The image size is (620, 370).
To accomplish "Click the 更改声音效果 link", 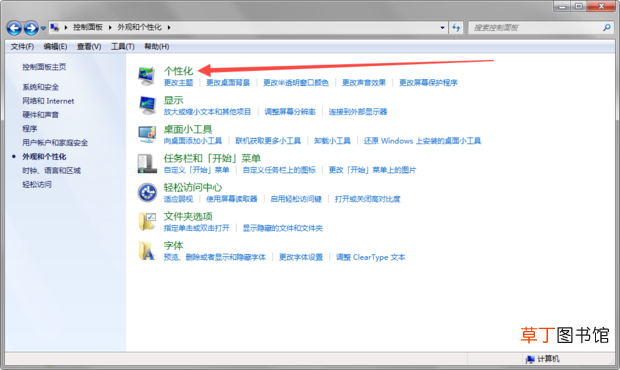I will click(x=364, y=83).
